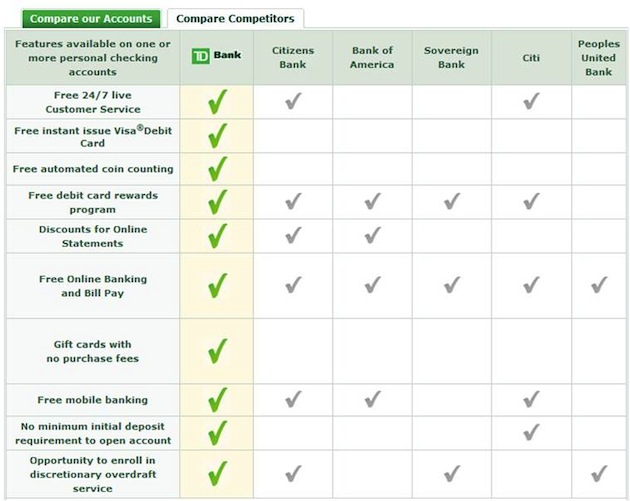Click Citi's check for 24/7 customer service
Screen dimensions: 630x501
tap(531, 101)
